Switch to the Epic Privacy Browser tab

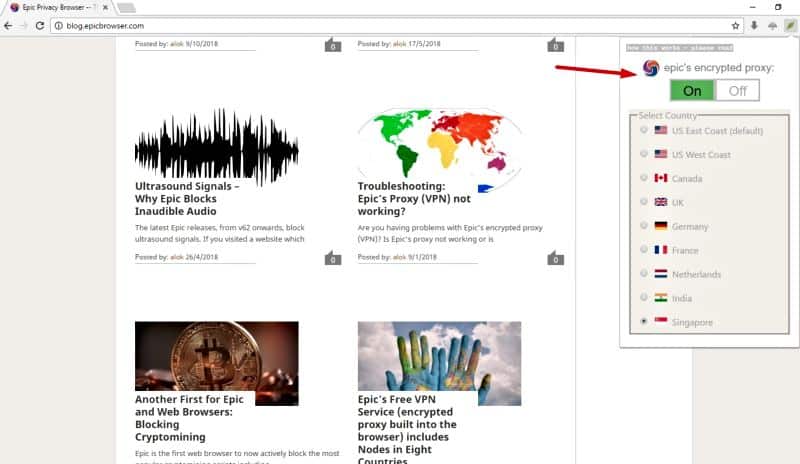59,8
